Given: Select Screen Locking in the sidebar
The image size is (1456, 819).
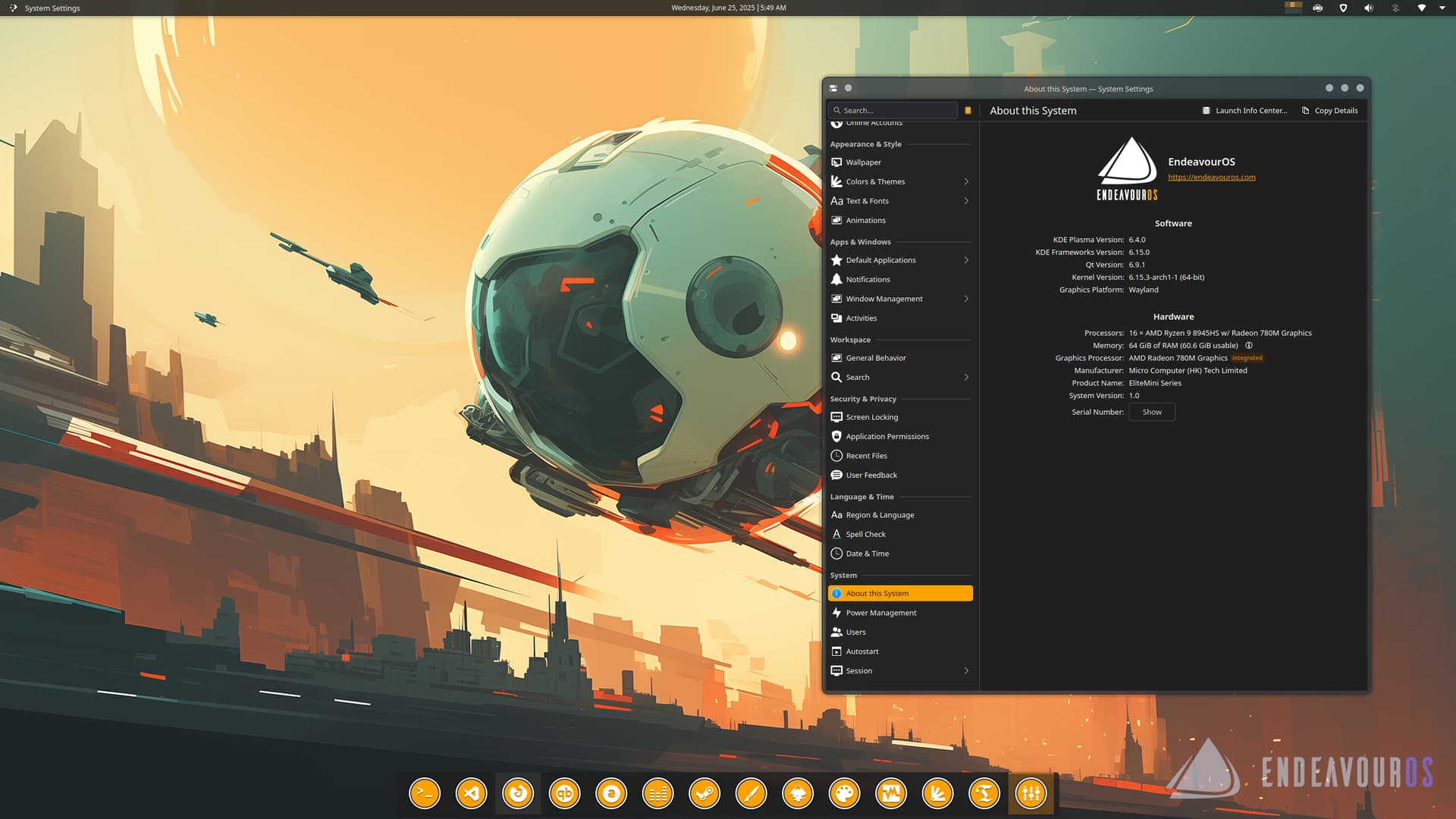Looking at the screenshot, I should pyautogui.click(x=871, y=417).
